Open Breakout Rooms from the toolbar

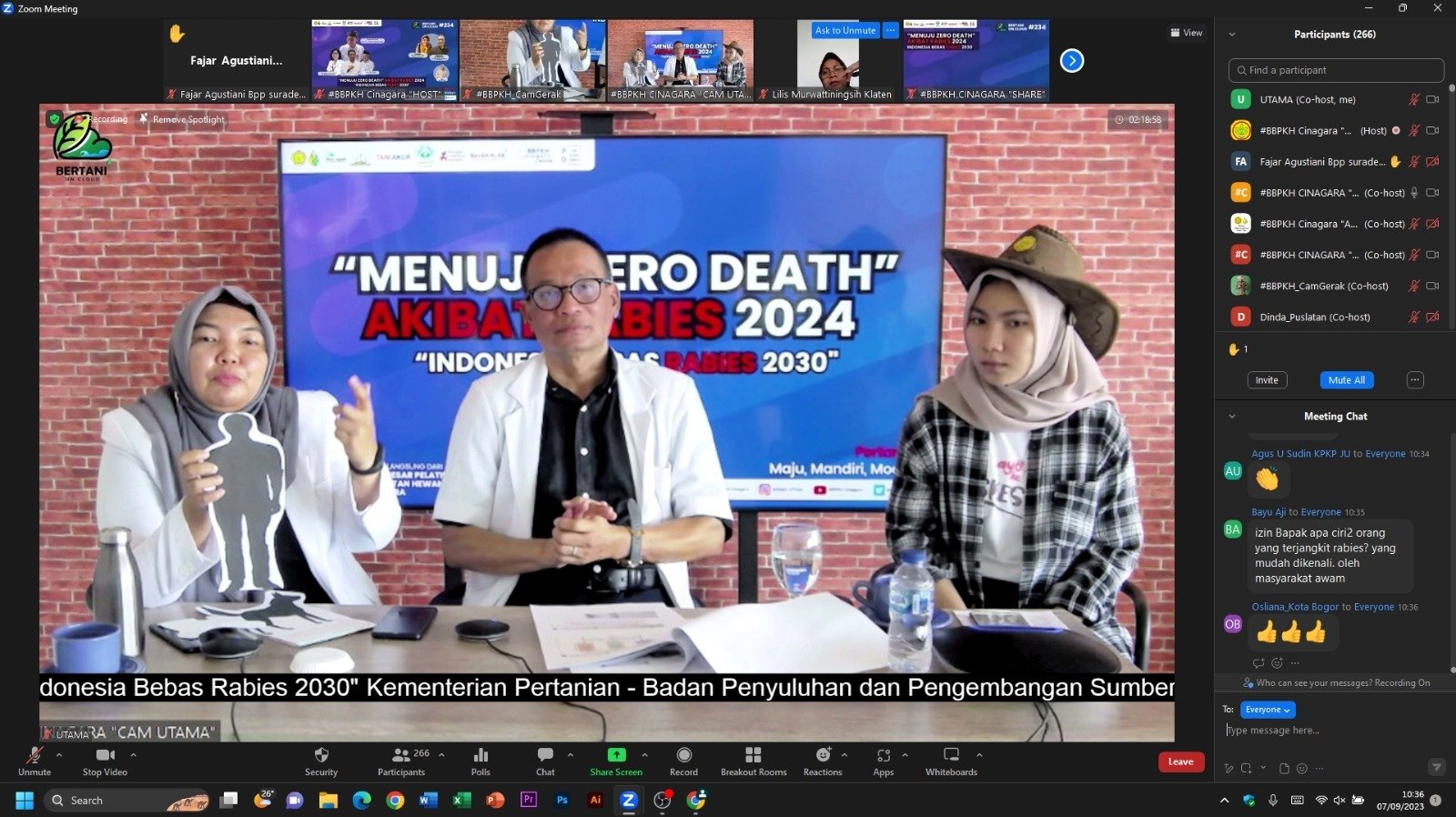(753, 756)
